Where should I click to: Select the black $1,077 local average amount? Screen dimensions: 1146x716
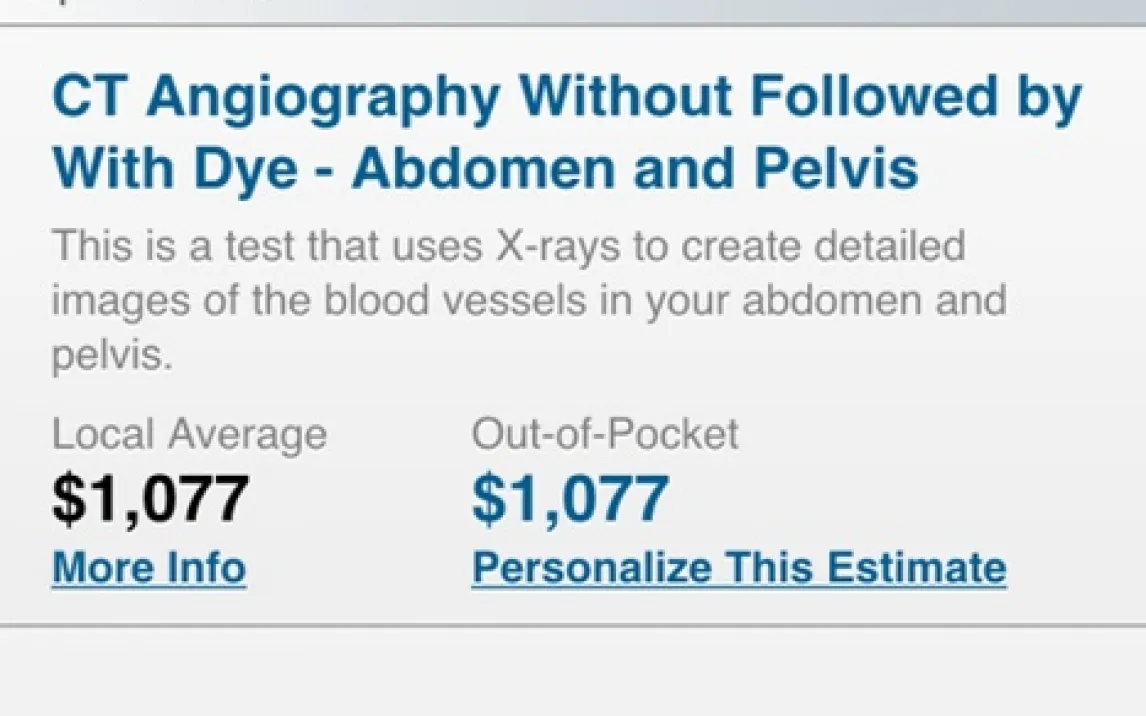point(150,498)
